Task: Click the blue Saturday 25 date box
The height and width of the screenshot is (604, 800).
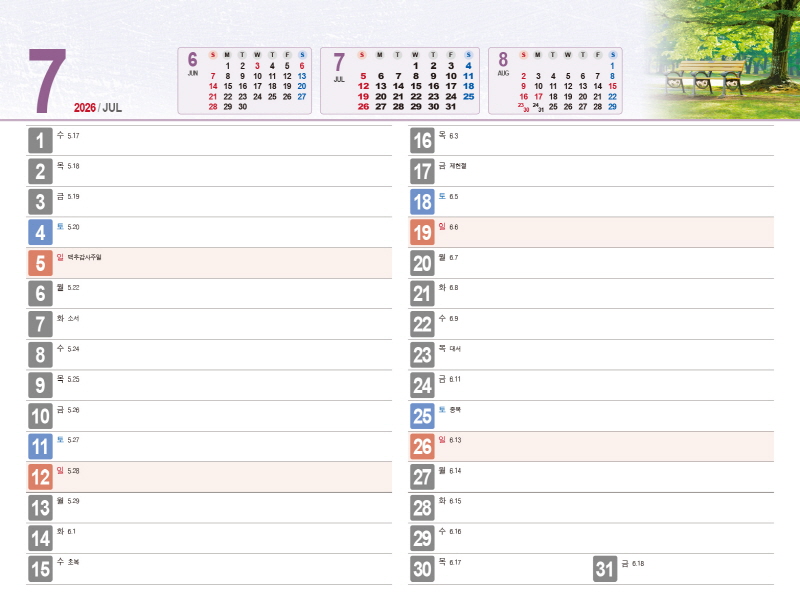Action: [422, 416]
